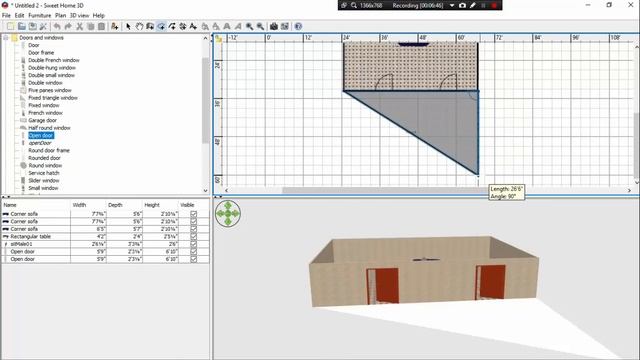Toggle visibility of second Corner sofa row

[193, 221]
